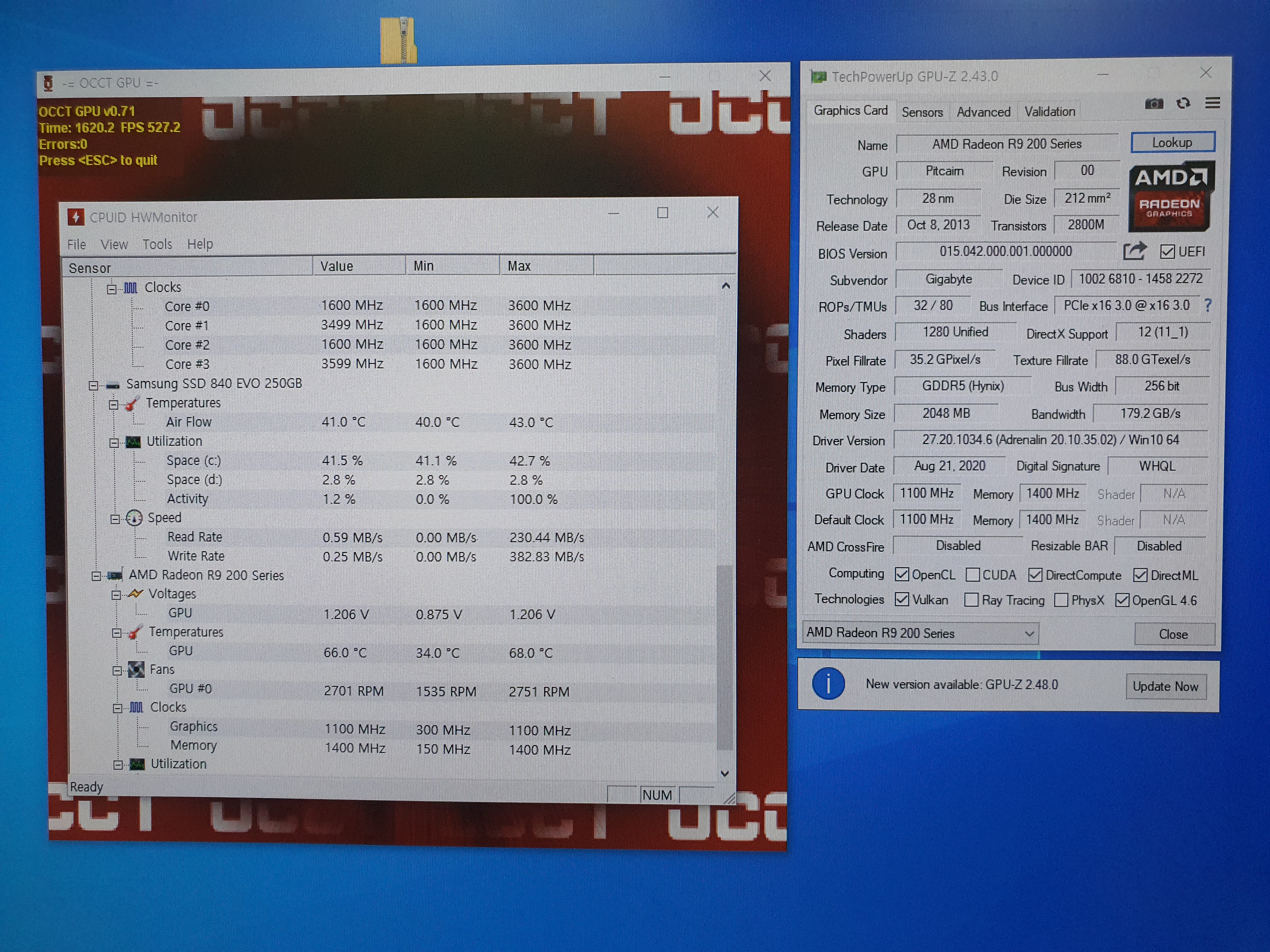
Task: Toggle the Ray Tracing checkbox
Action: [x=971, y=600]
